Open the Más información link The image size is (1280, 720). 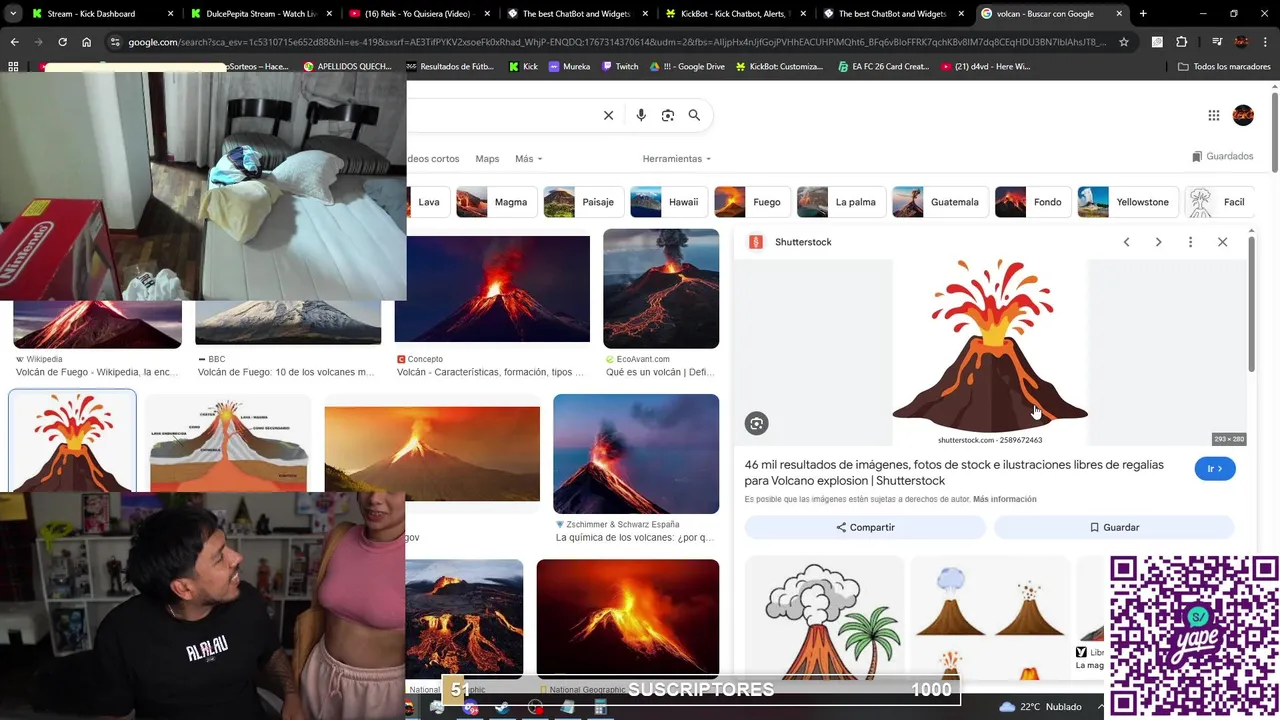[1004, 499]
